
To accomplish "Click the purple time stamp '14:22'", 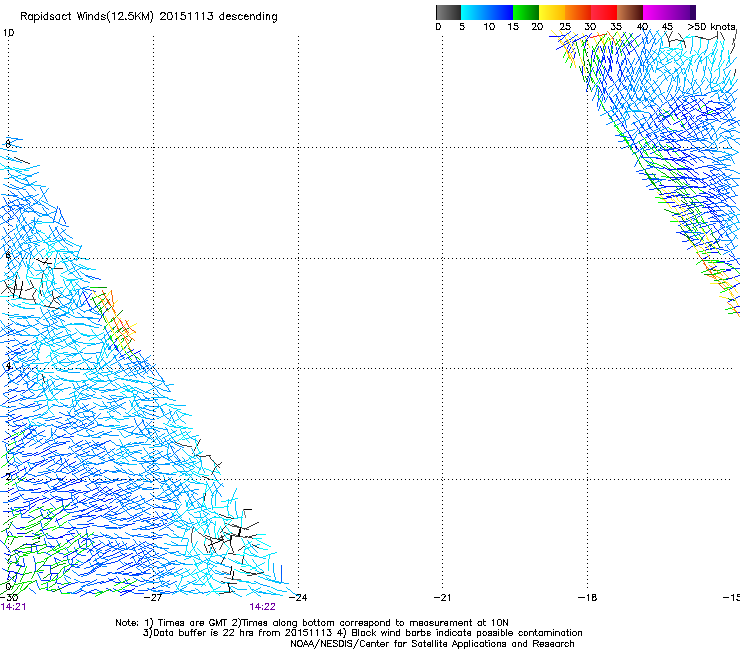I will (x=262, y=607).
